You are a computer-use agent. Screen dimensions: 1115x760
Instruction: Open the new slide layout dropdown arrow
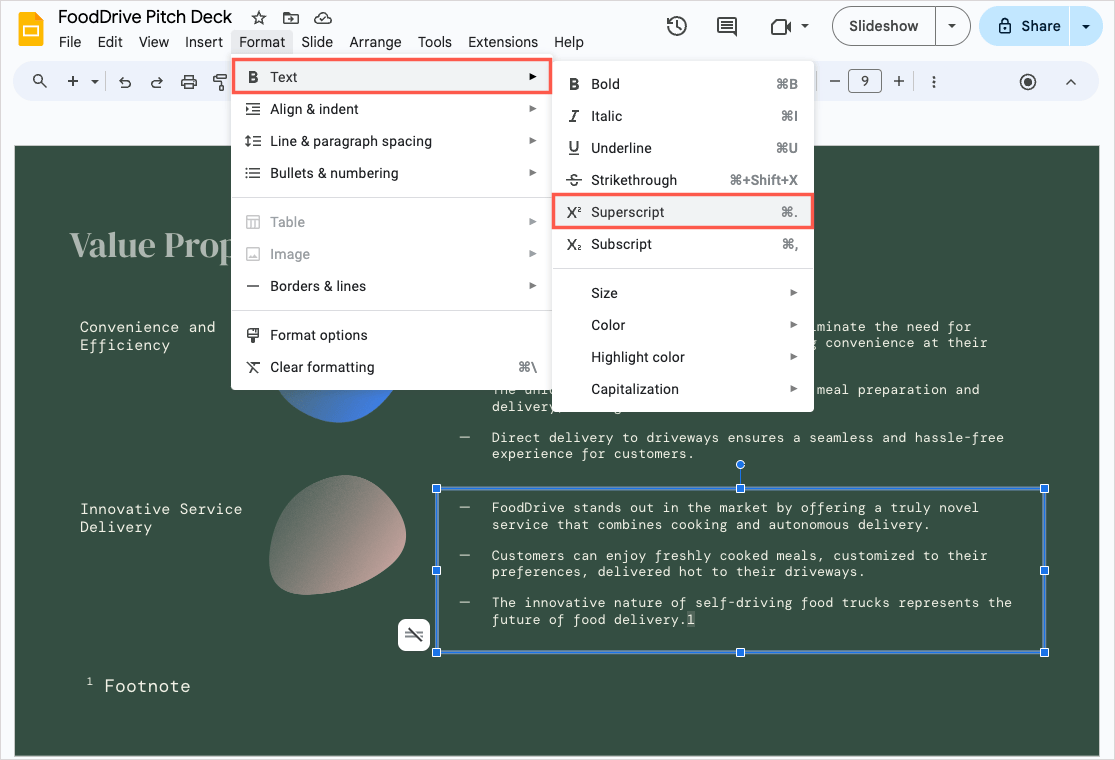coord(95,82)
